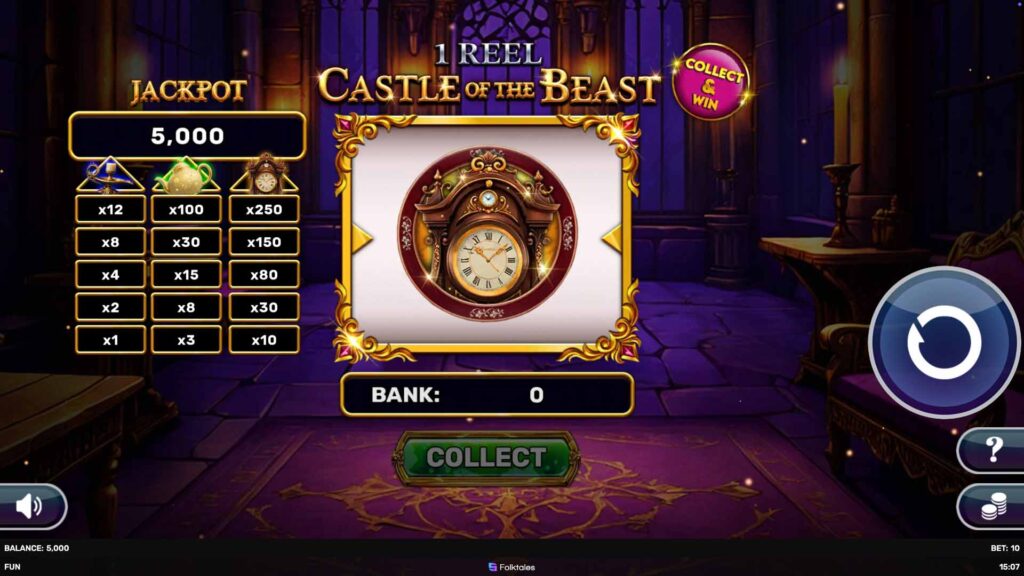Open the help question mark button
This screenshot has width=1024, height=576.
tap(991, 450)
